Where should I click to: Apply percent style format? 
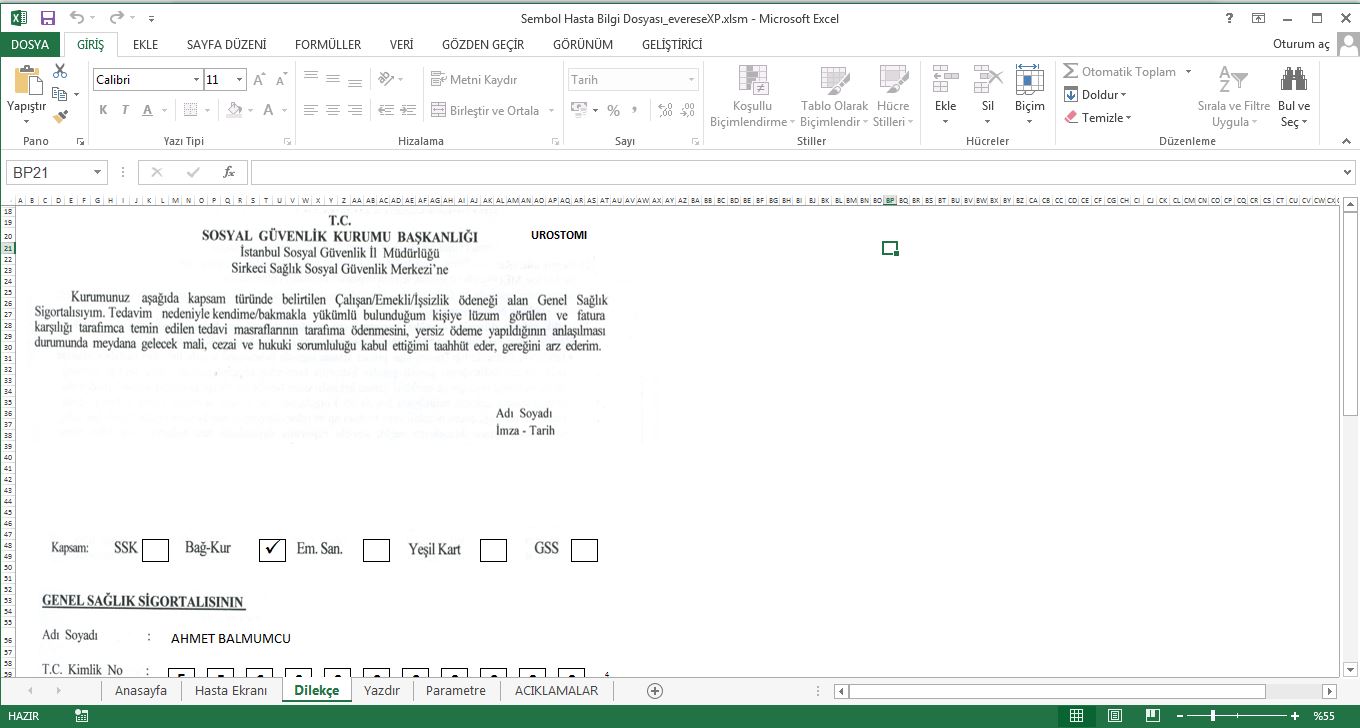coord(613,110)
